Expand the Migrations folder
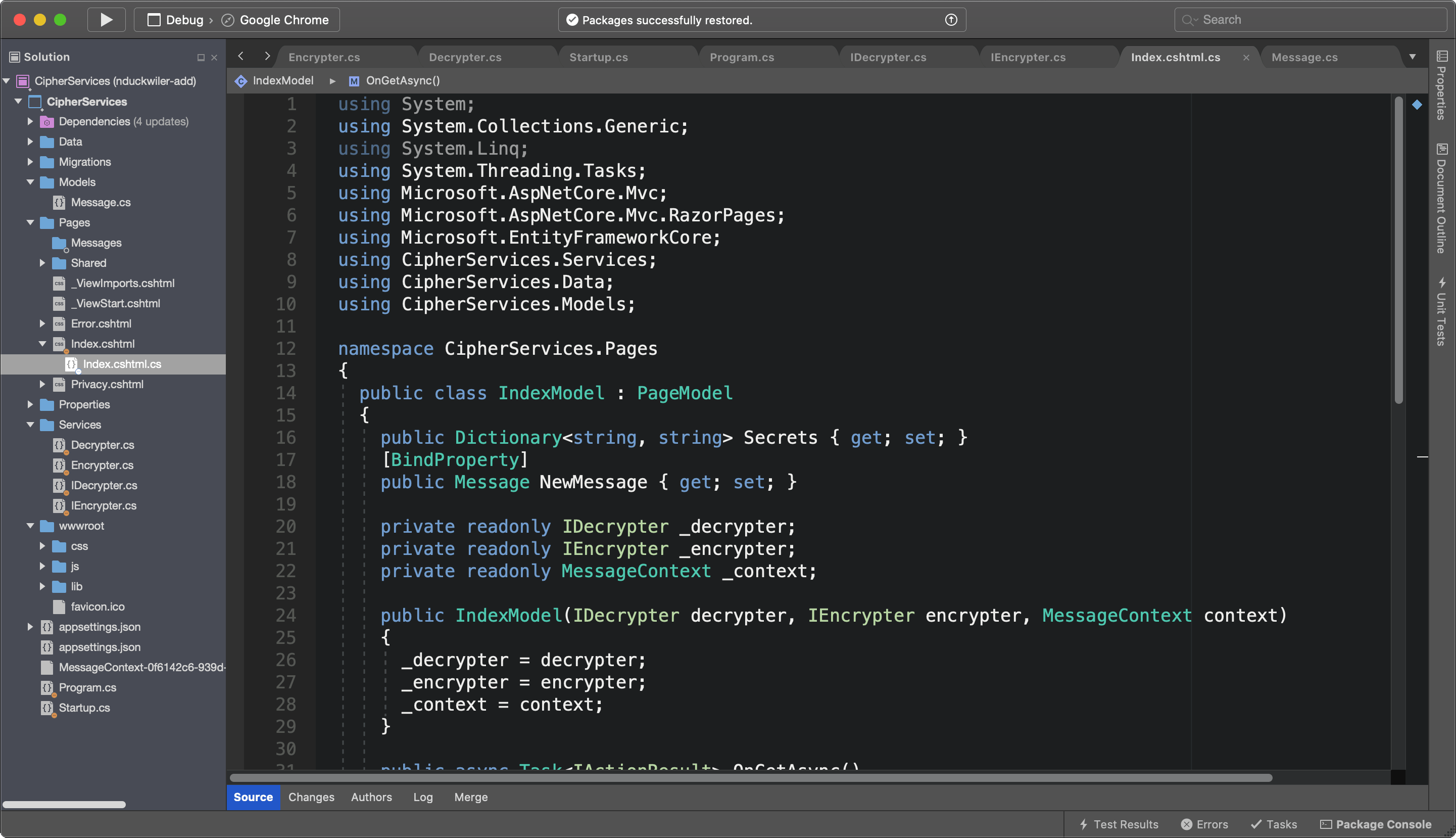The image size is (1456, 838). coord(30,162)
